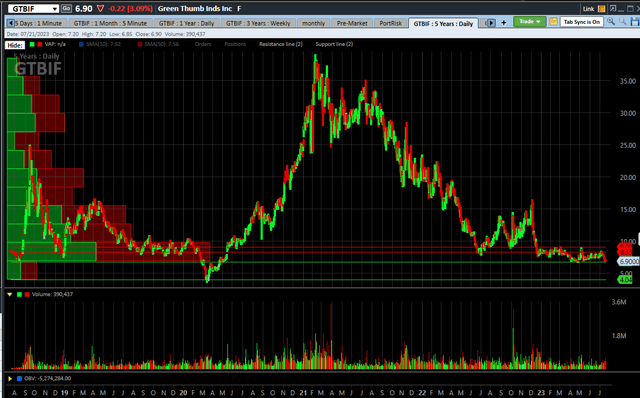Screen dimensions: 640x398
Task: Toggle VAP indicator green swatch
Action: click(32, 44)
